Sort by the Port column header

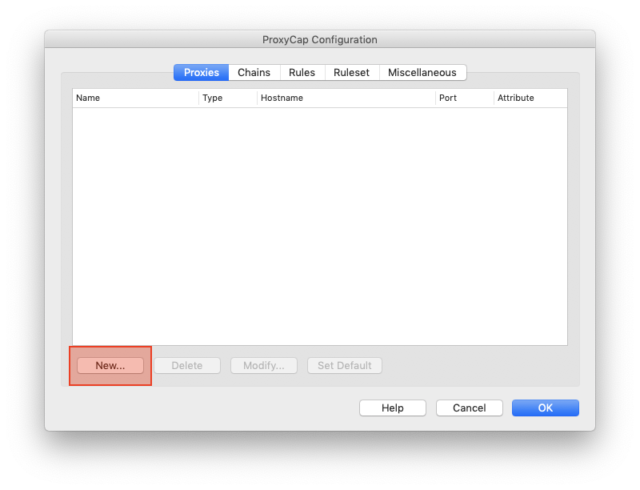tap(464, 98)
